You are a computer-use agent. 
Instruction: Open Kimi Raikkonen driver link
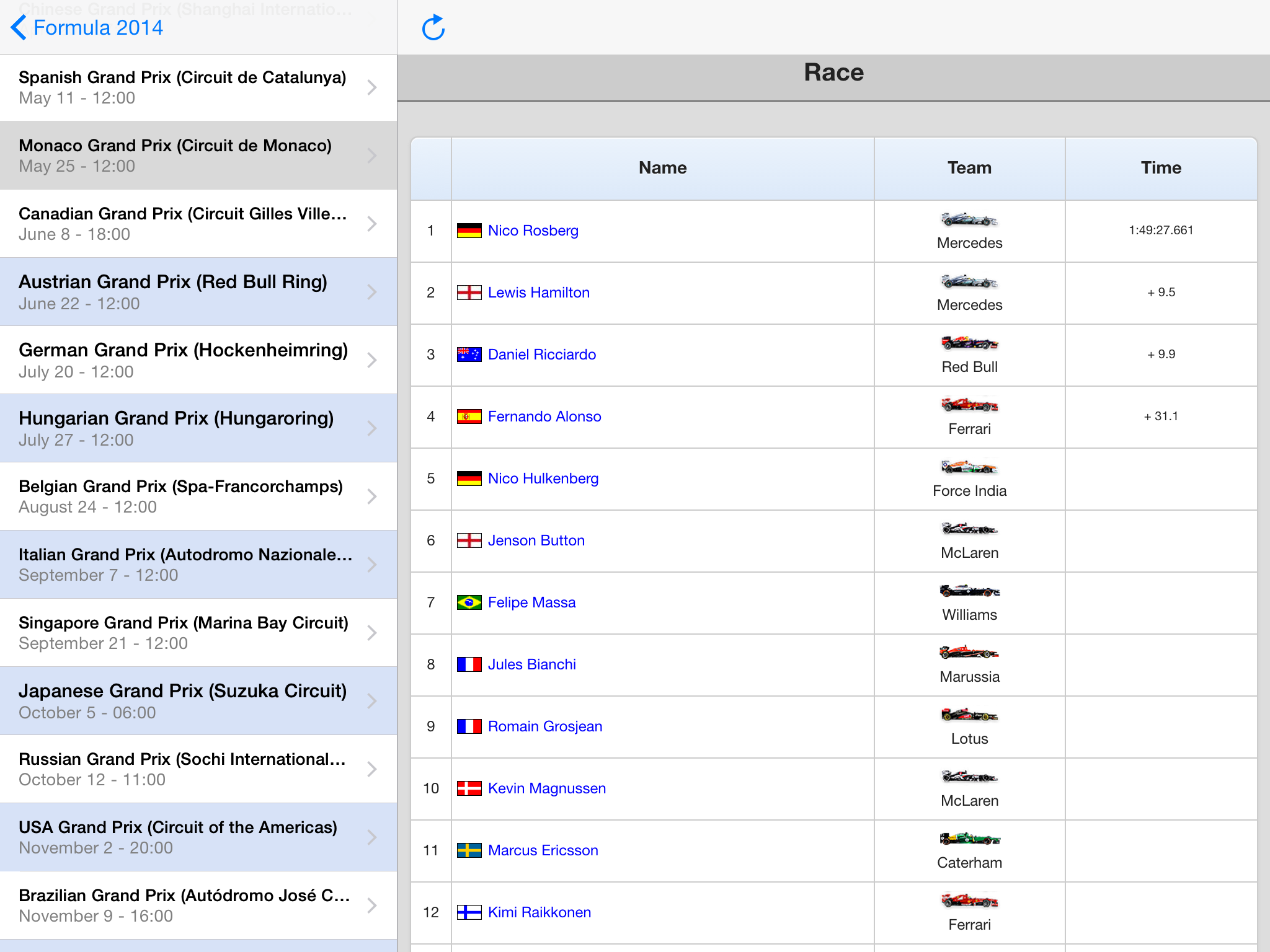click(540, 912)
